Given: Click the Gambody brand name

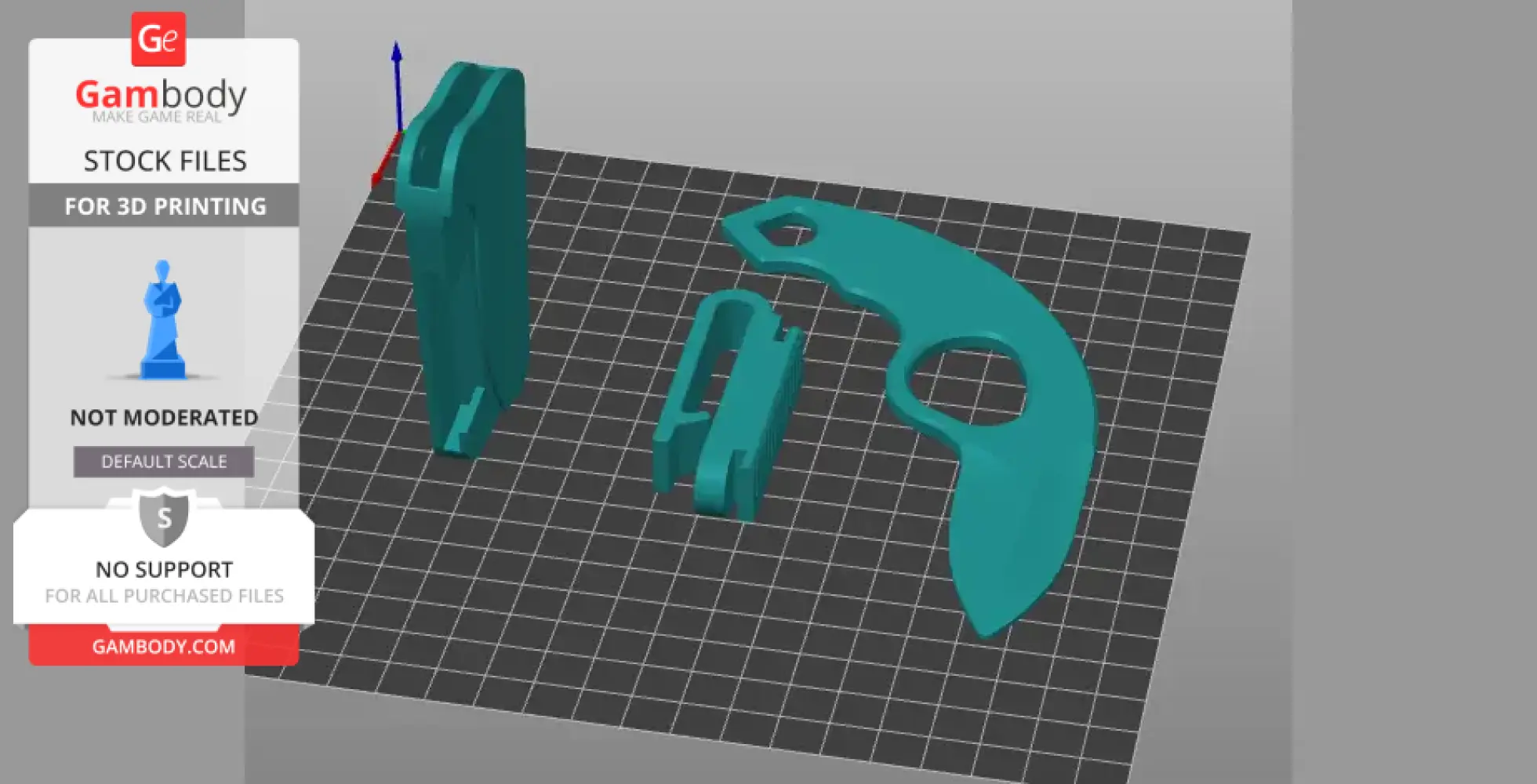Looking at the screenshot, I should [x=161, y=95].
